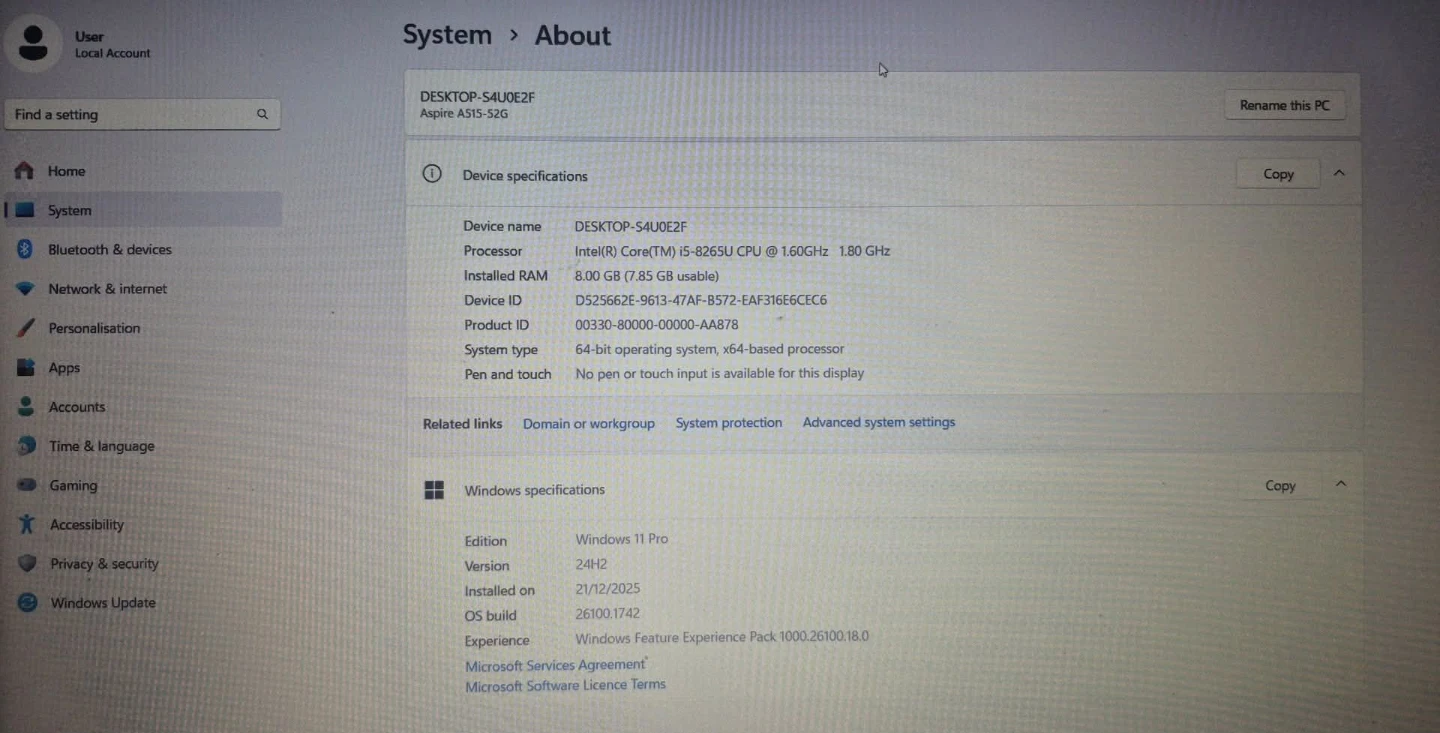The image size is (1440, 733).
Task: Click the System type value 64-bit operating system
Action: [x=710, y=349]
